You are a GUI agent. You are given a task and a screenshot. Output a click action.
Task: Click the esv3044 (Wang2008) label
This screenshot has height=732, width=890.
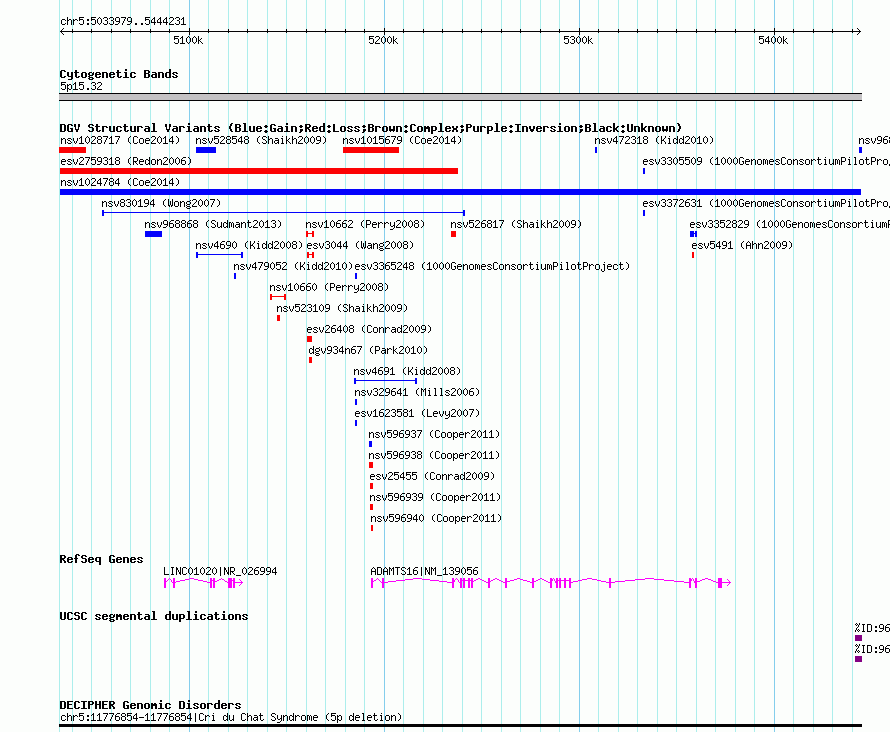coord(360,245)
